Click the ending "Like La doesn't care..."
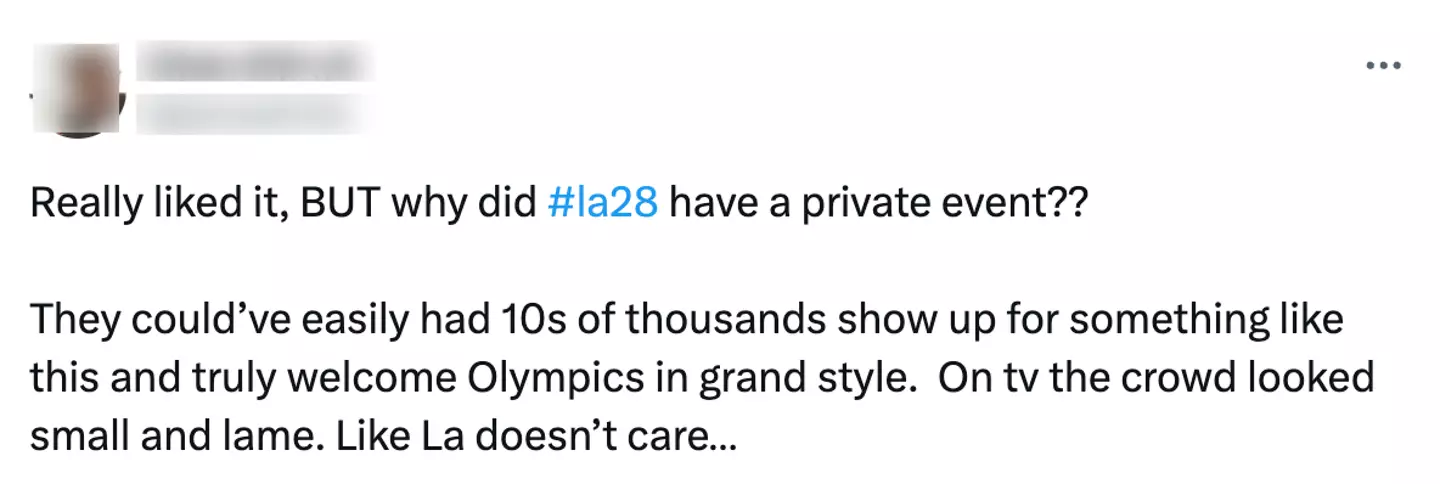Screen dimensions: 1440x484 [508, 438]
